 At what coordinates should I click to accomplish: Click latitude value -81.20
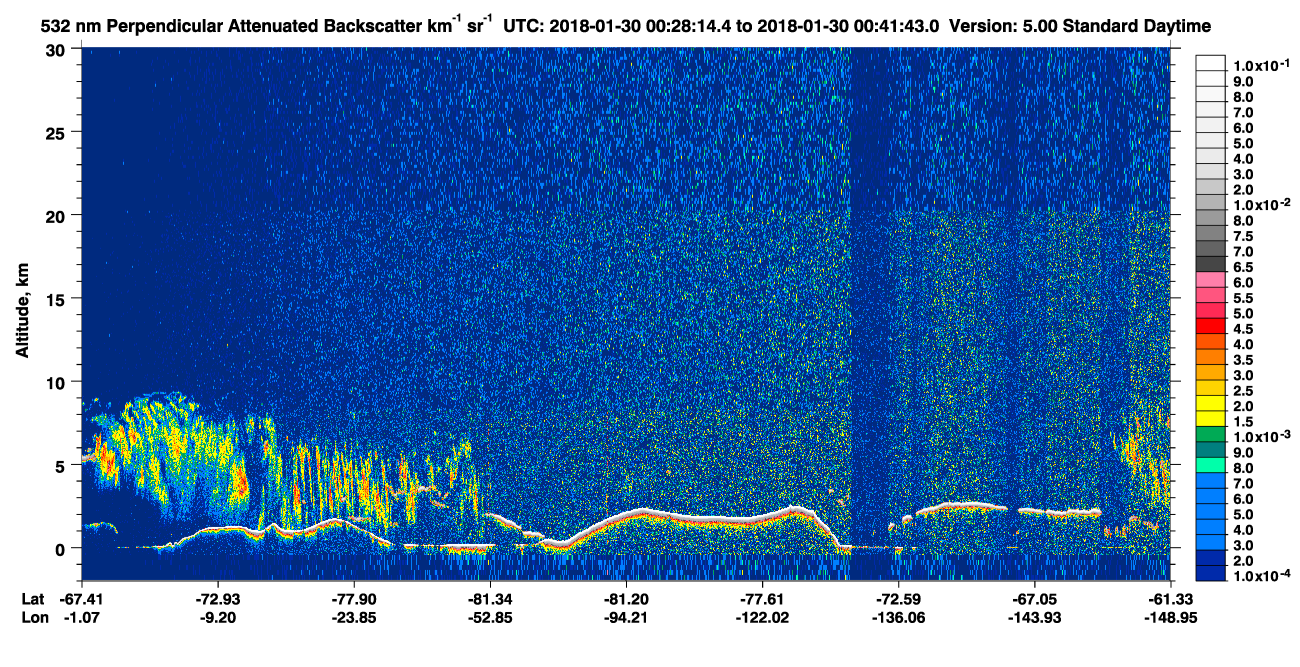coord(626,598)
